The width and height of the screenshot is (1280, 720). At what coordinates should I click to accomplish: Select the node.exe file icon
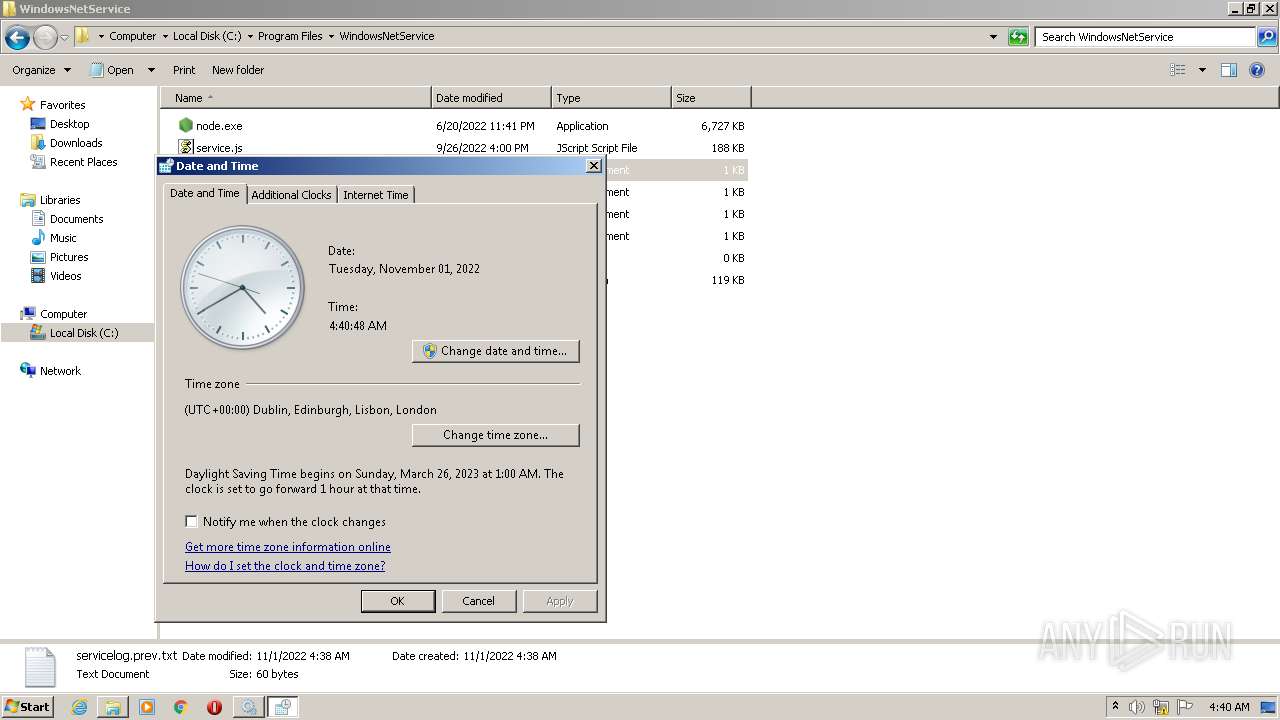click(185, 126)
